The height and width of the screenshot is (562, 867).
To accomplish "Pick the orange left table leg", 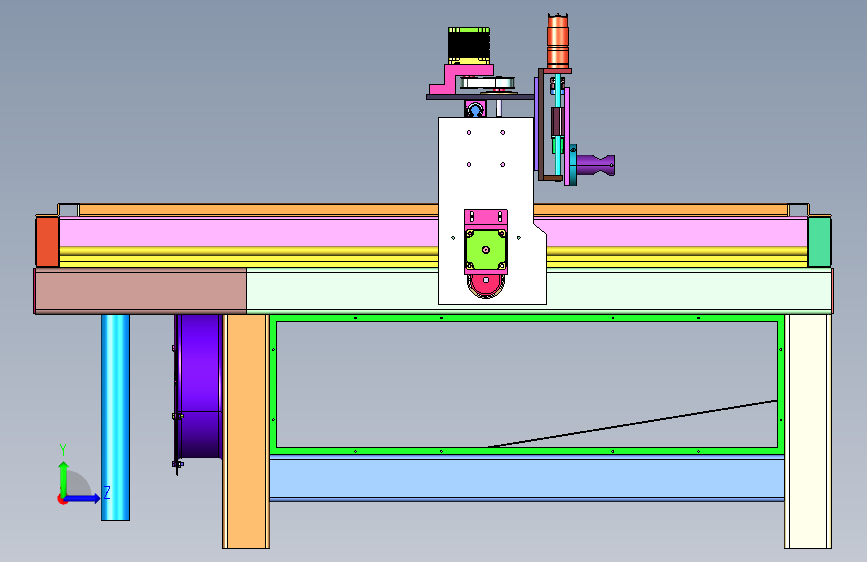I will coord(246,431).
